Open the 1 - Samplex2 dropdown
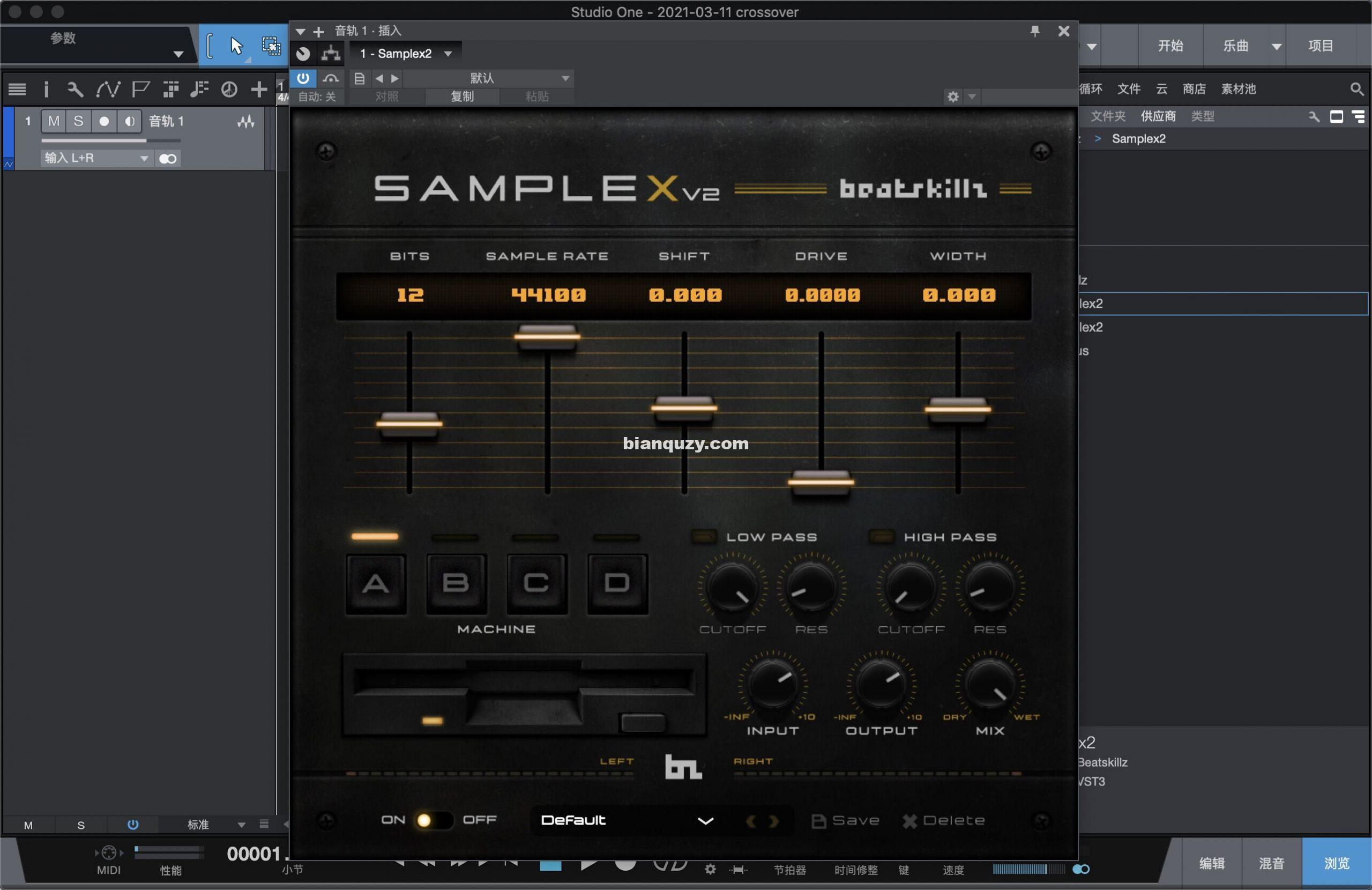 (x=405, y=54)
